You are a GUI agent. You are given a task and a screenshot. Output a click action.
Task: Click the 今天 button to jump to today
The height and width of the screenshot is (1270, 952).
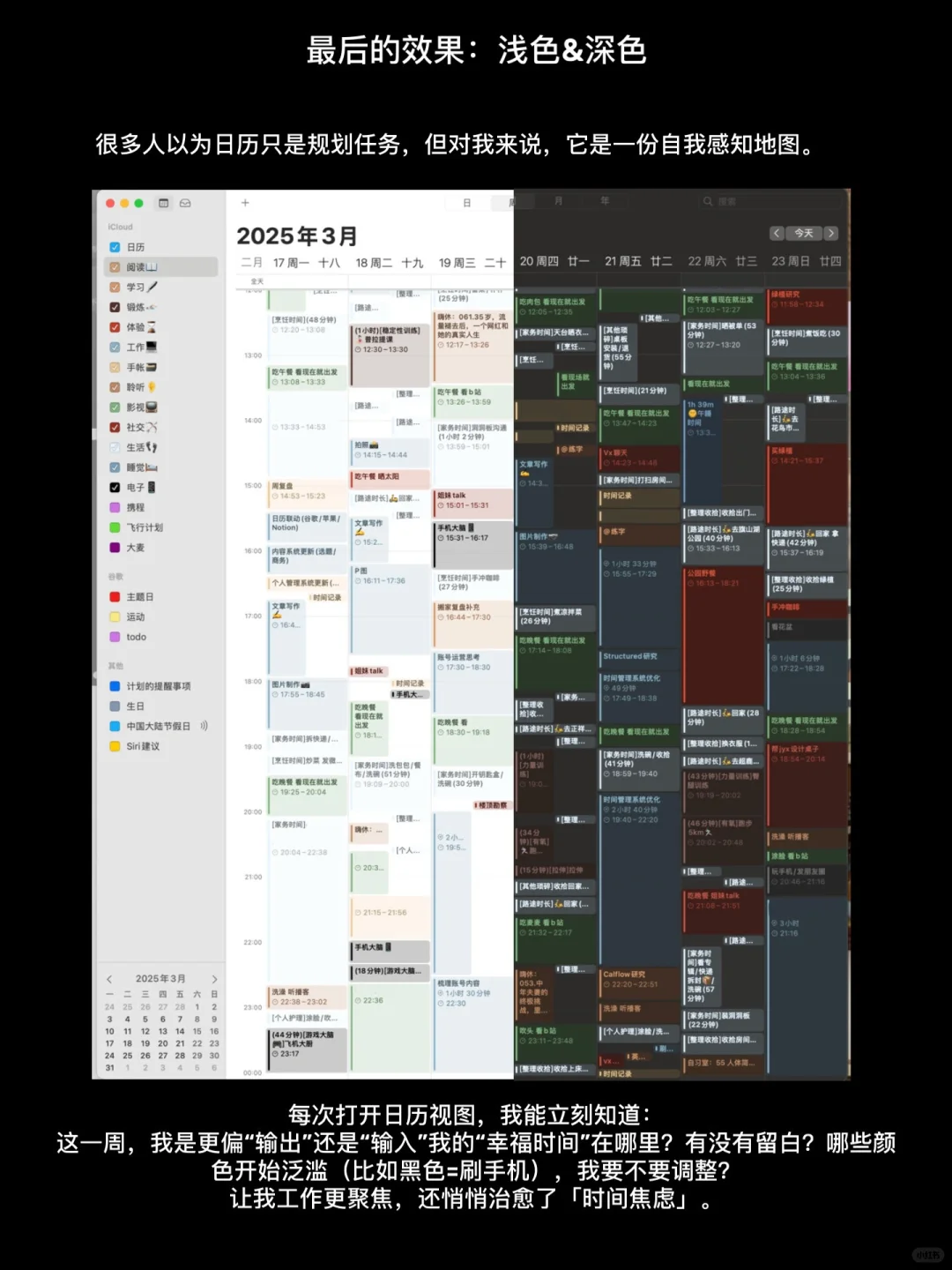[804, 233]
